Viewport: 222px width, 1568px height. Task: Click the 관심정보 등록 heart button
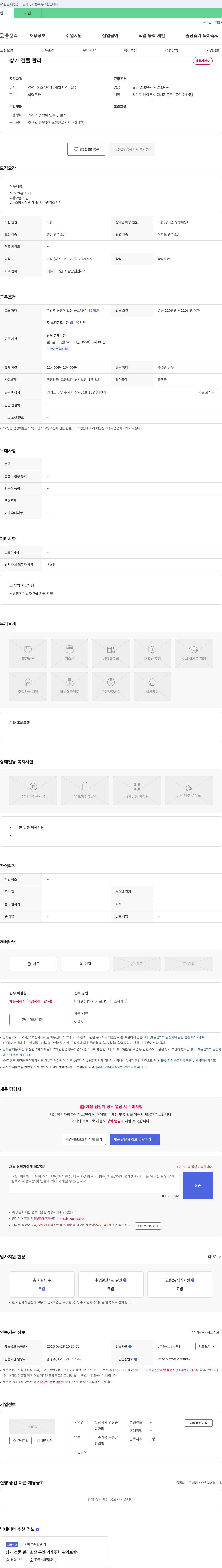click(86, 149)
